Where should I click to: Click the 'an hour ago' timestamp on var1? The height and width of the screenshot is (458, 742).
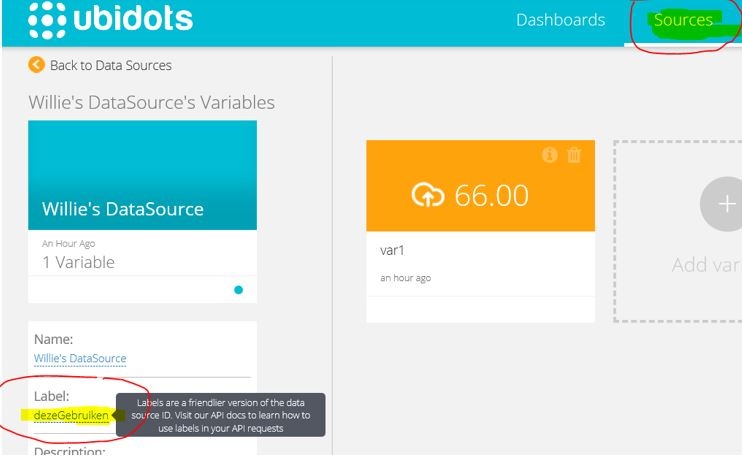coord(406,278)
